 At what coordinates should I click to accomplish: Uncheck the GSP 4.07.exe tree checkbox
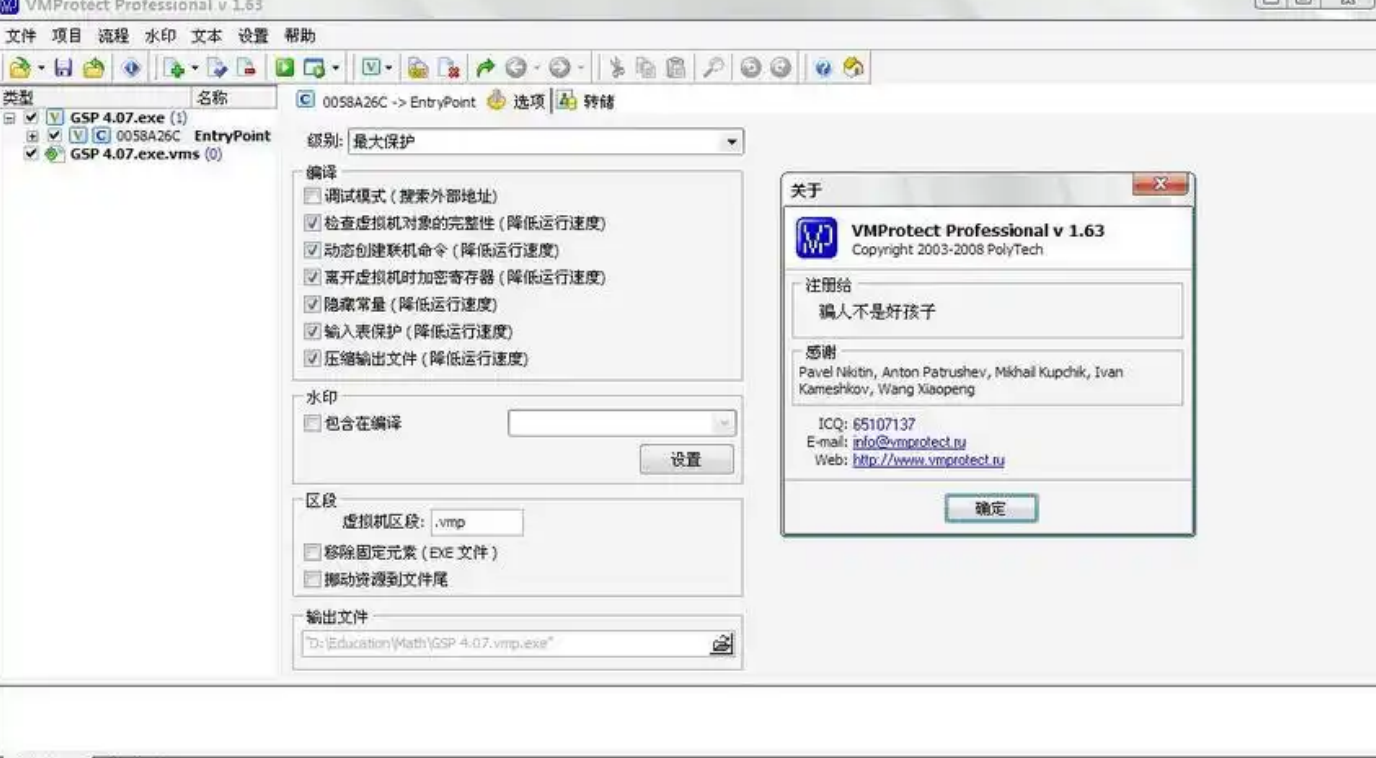point(32,118)
